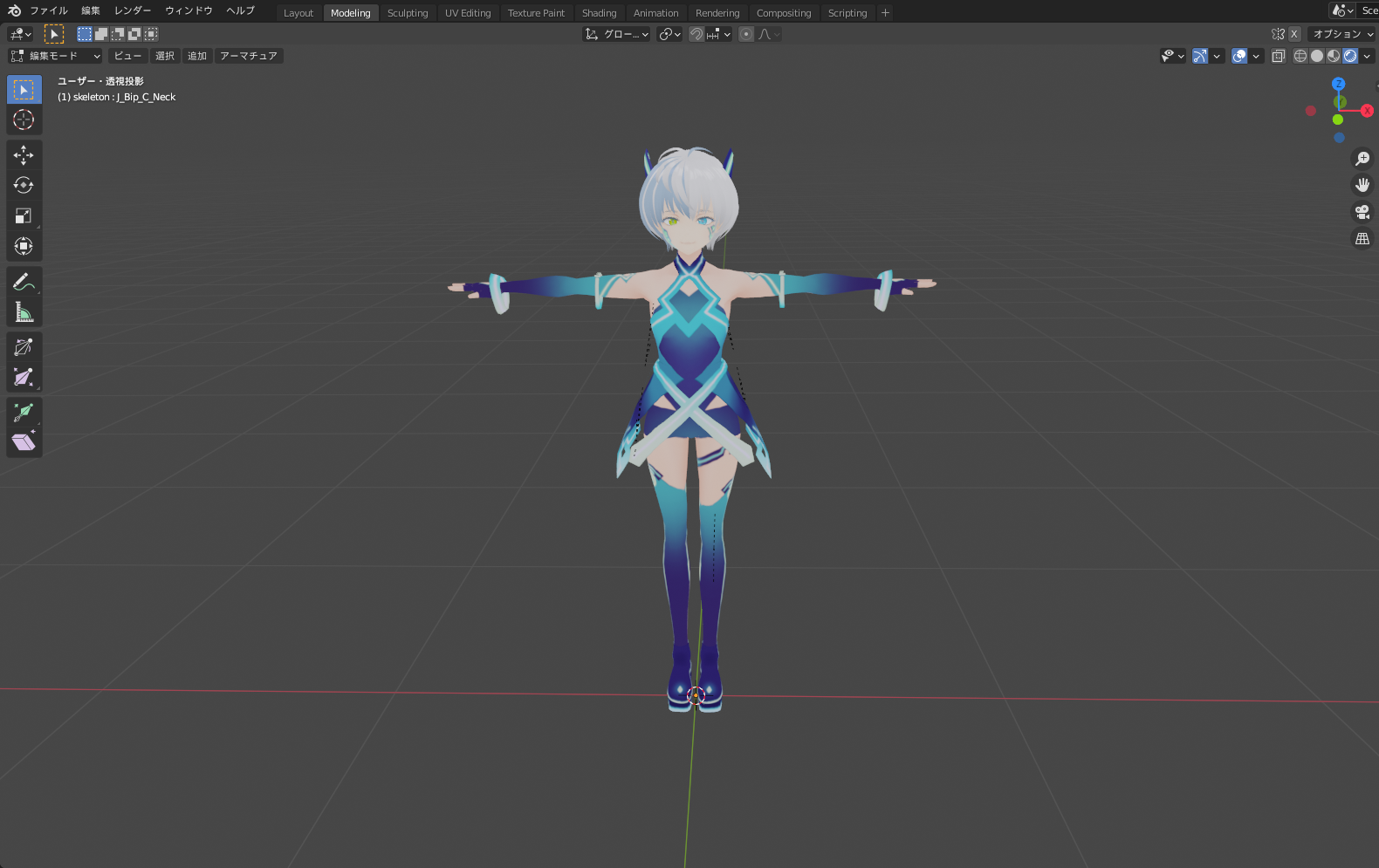Select the Cursor tool
This screenshot has width=1379, height=868.
click(x=24, y=120)
